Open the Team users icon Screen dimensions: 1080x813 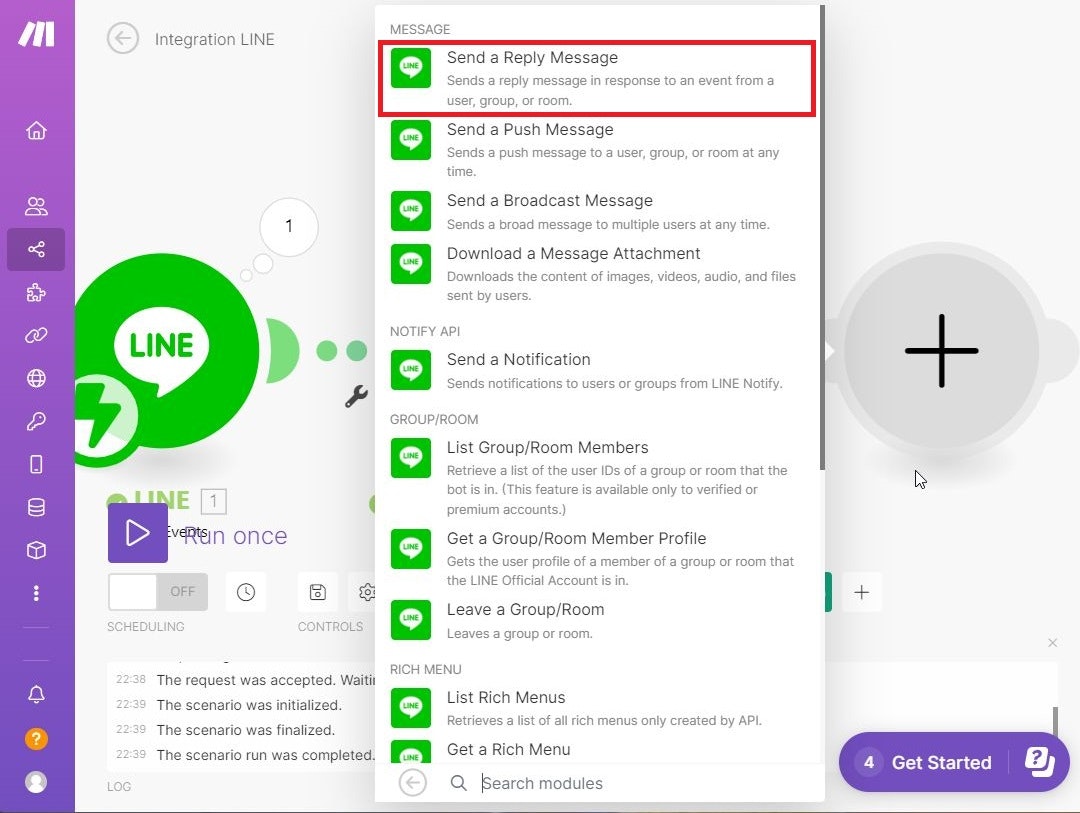click(37, 206)
